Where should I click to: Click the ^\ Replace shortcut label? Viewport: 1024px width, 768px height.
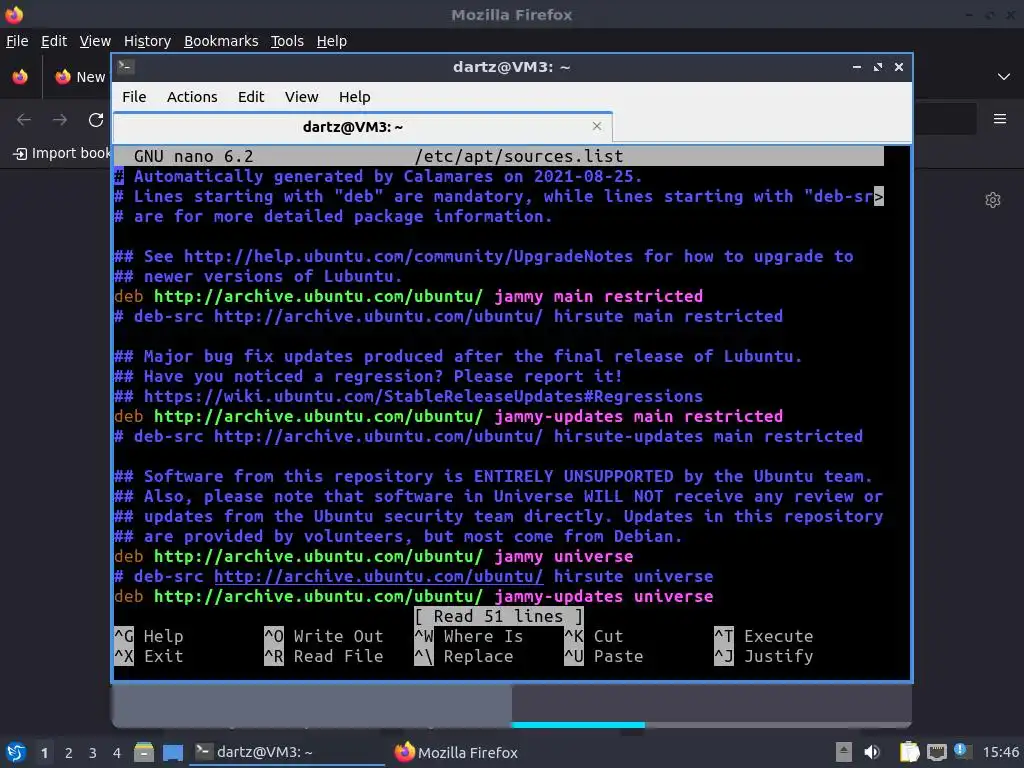[464, 657]
